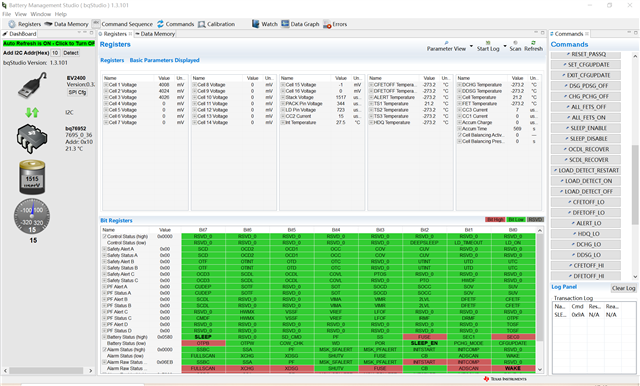
Task: Click the current gauge dial
Action: tap(32, 217)
